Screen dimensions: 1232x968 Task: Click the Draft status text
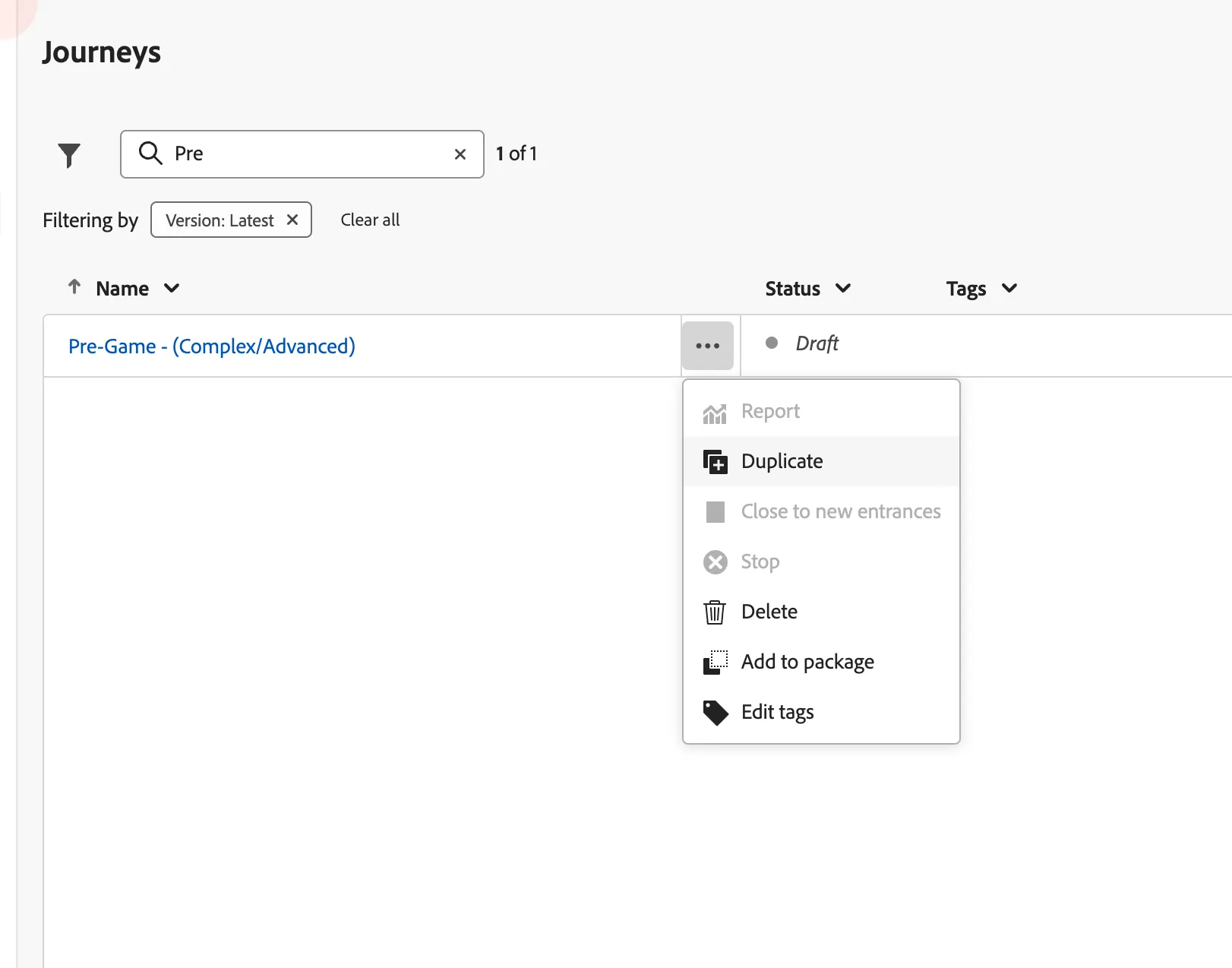coord(817,343)
